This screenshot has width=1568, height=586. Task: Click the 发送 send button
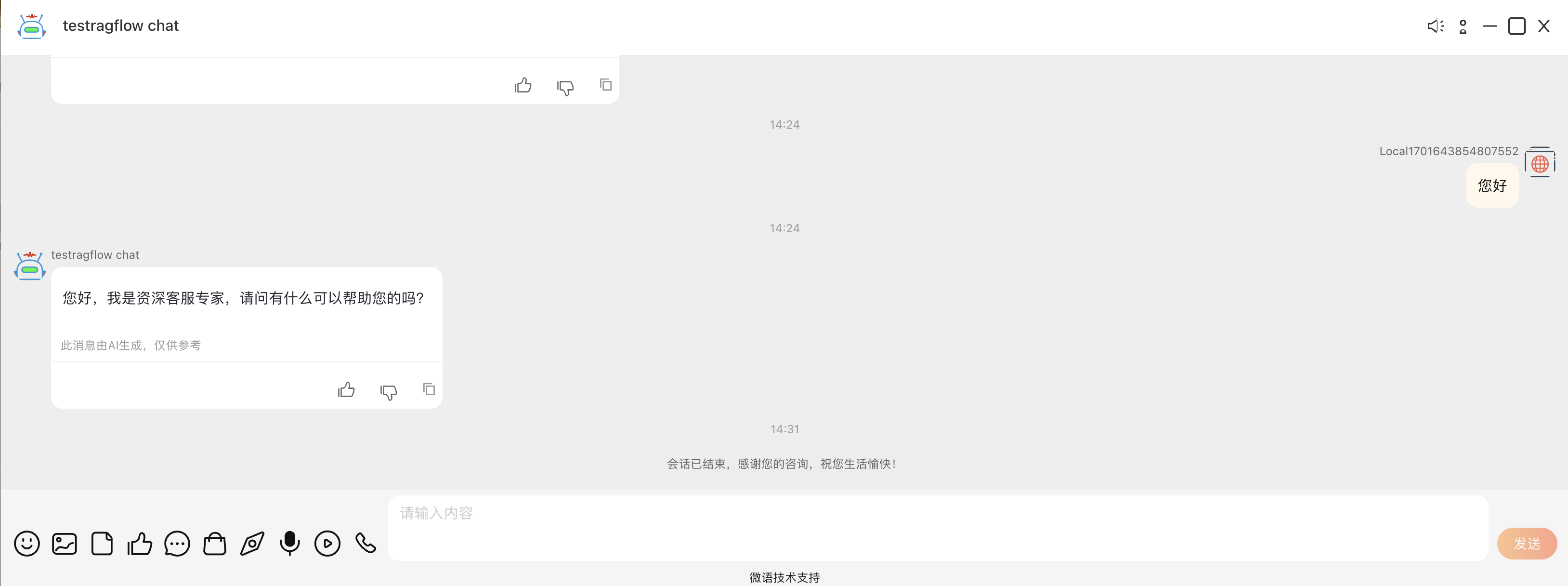1527,544
